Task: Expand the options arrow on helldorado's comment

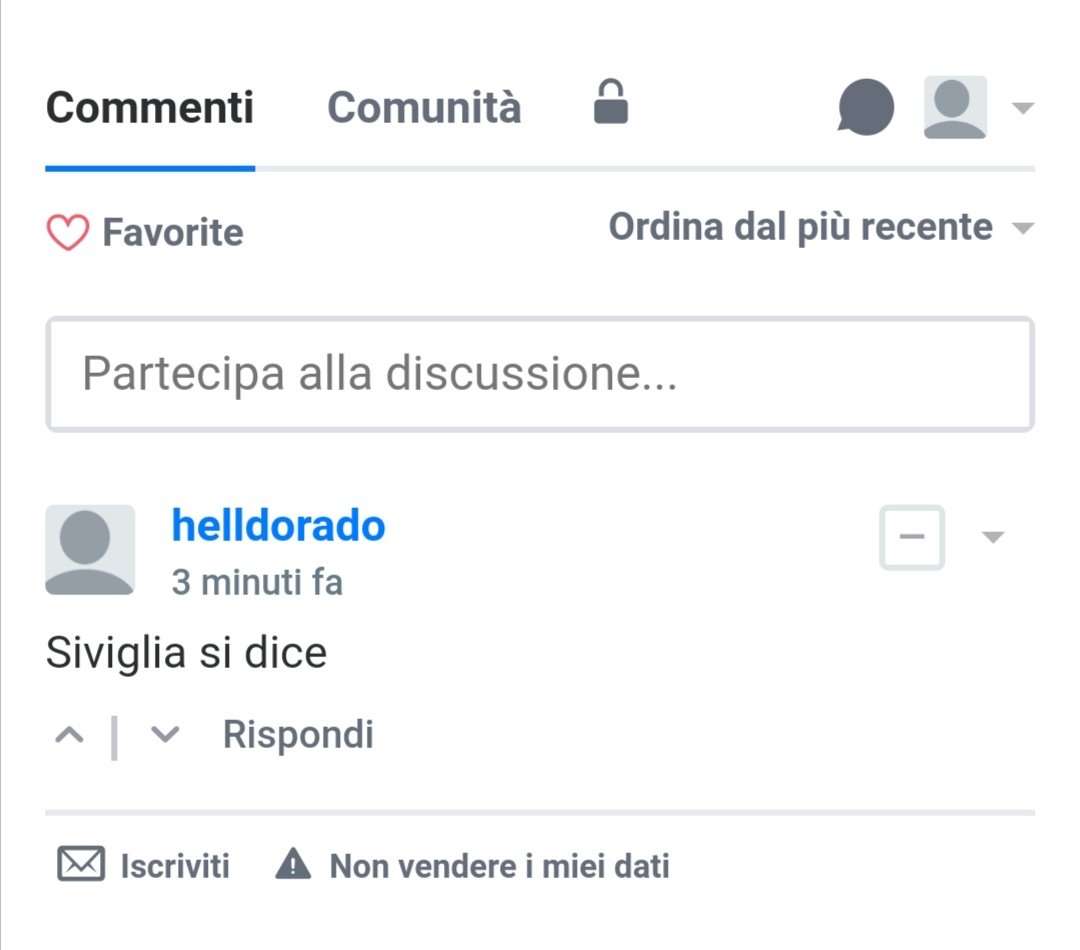Action: (x=992, y=538)
